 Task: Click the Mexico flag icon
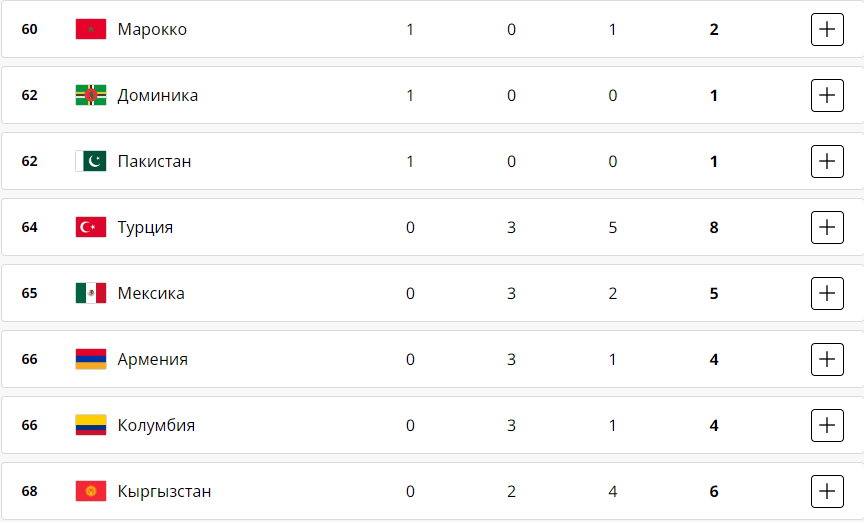coord(90,293)
